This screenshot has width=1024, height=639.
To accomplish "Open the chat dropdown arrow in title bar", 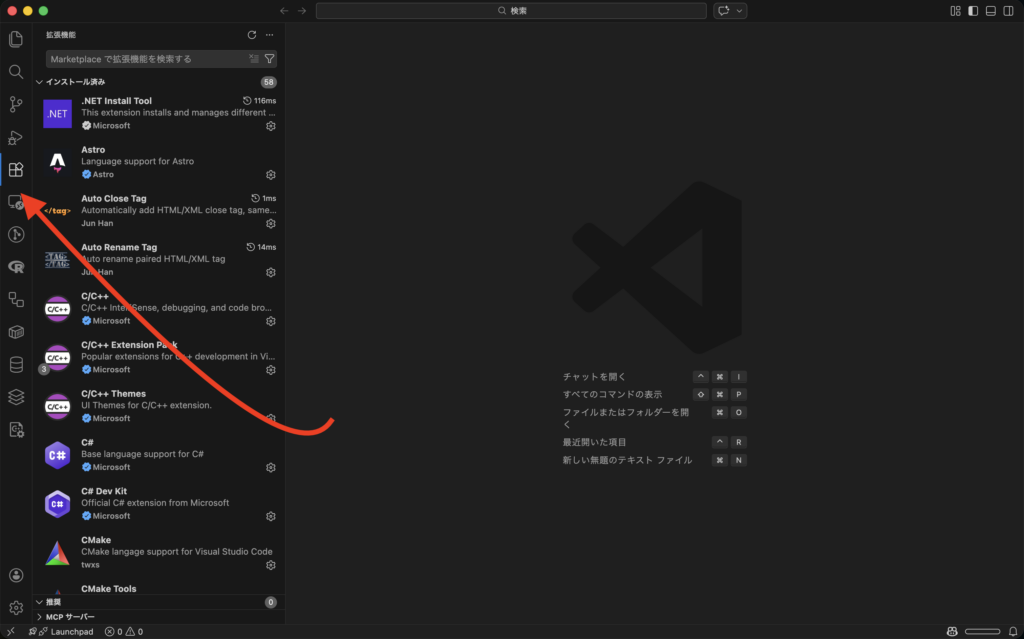I will pyautogui.click(x=740, y=11).
